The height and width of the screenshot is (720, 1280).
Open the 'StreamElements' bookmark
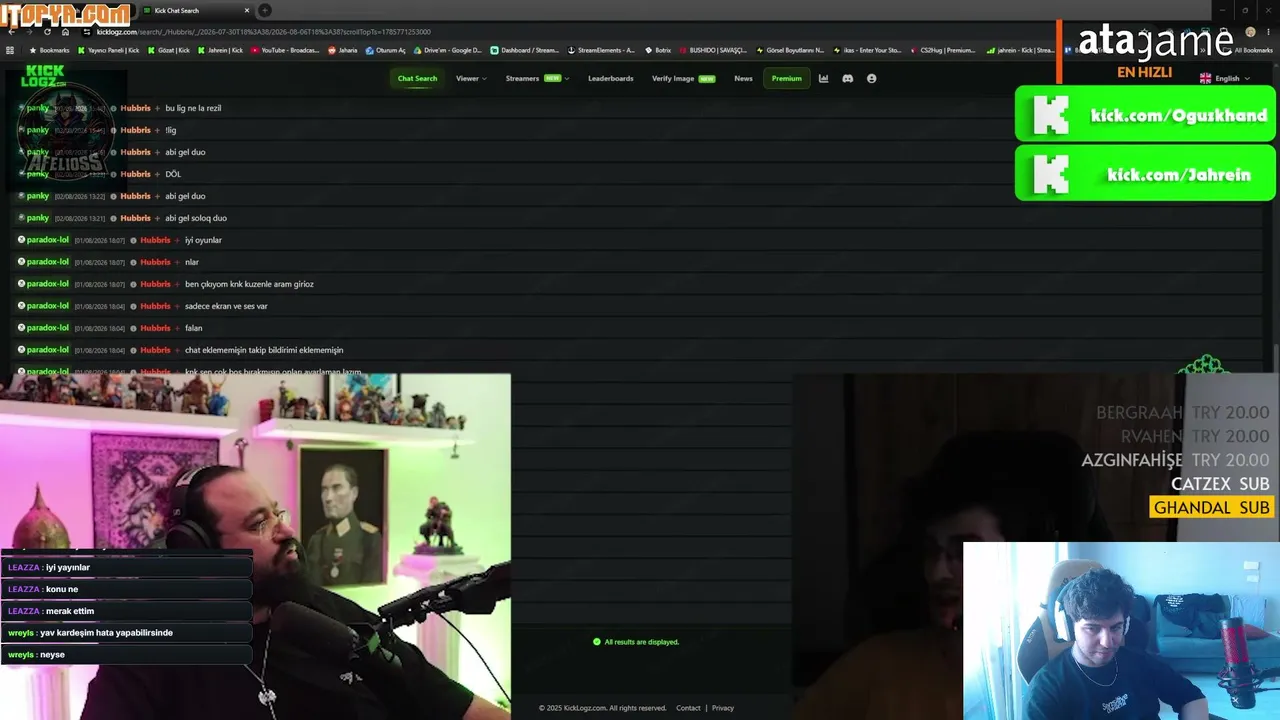pyautogui.click(x=601, y=50)
